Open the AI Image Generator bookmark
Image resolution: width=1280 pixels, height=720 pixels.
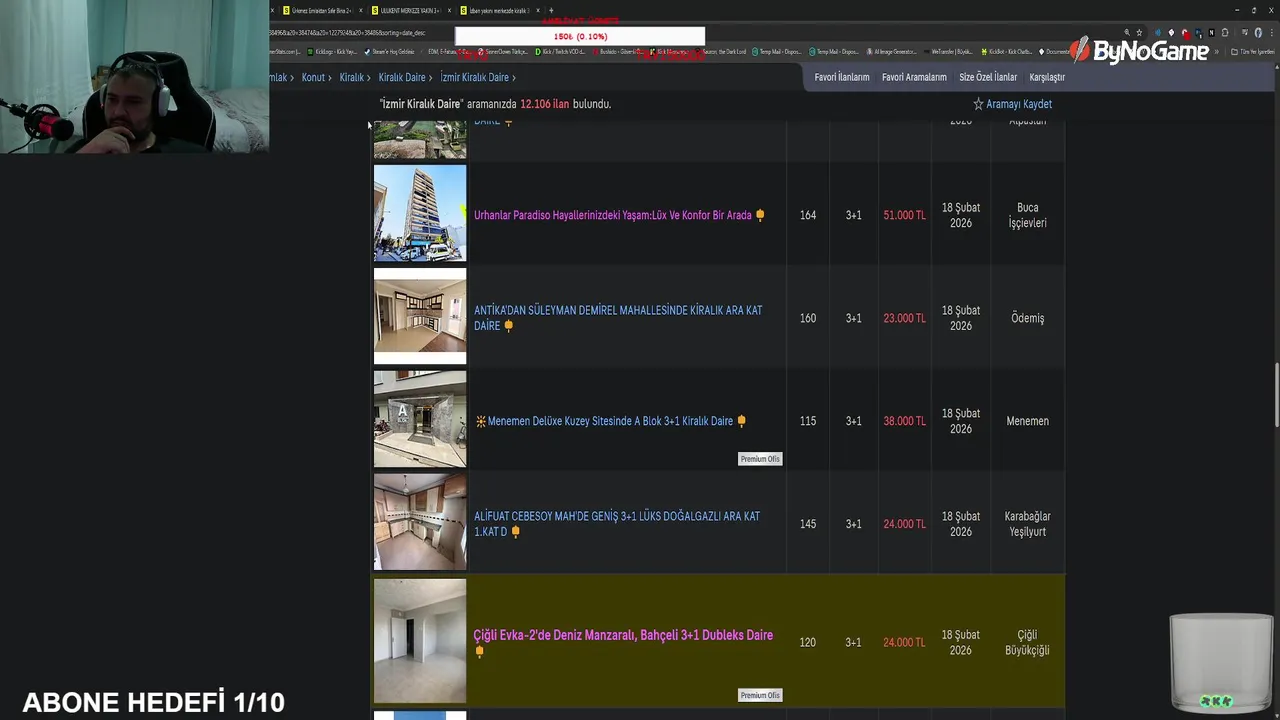click(x=891, y=51)
